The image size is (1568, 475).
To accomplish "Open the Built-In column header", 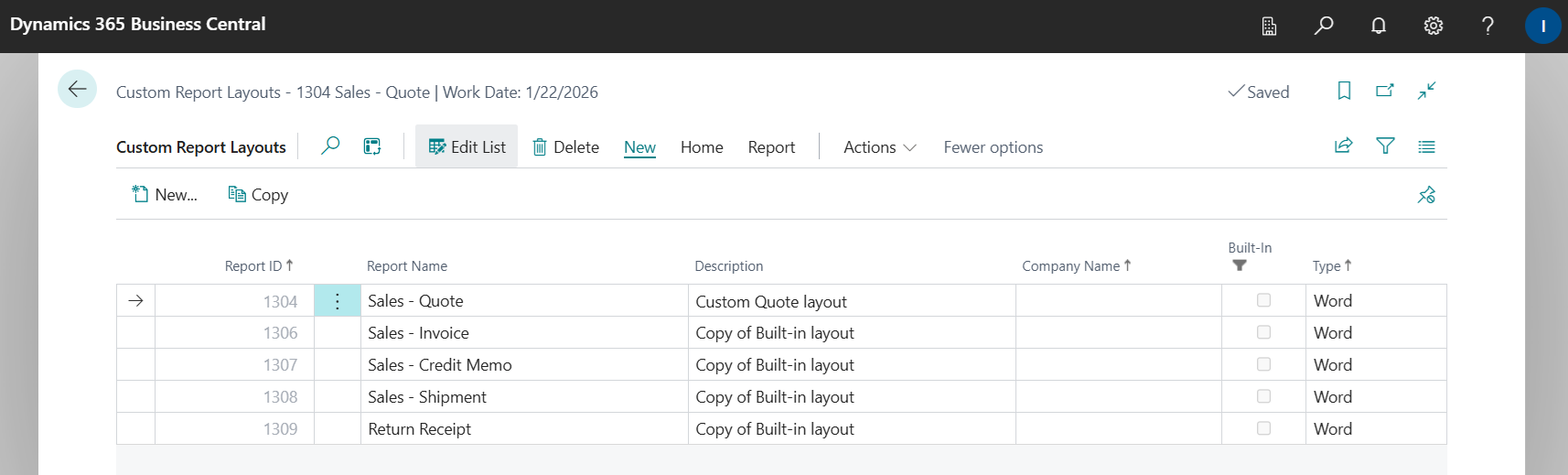I will 1250,248.
